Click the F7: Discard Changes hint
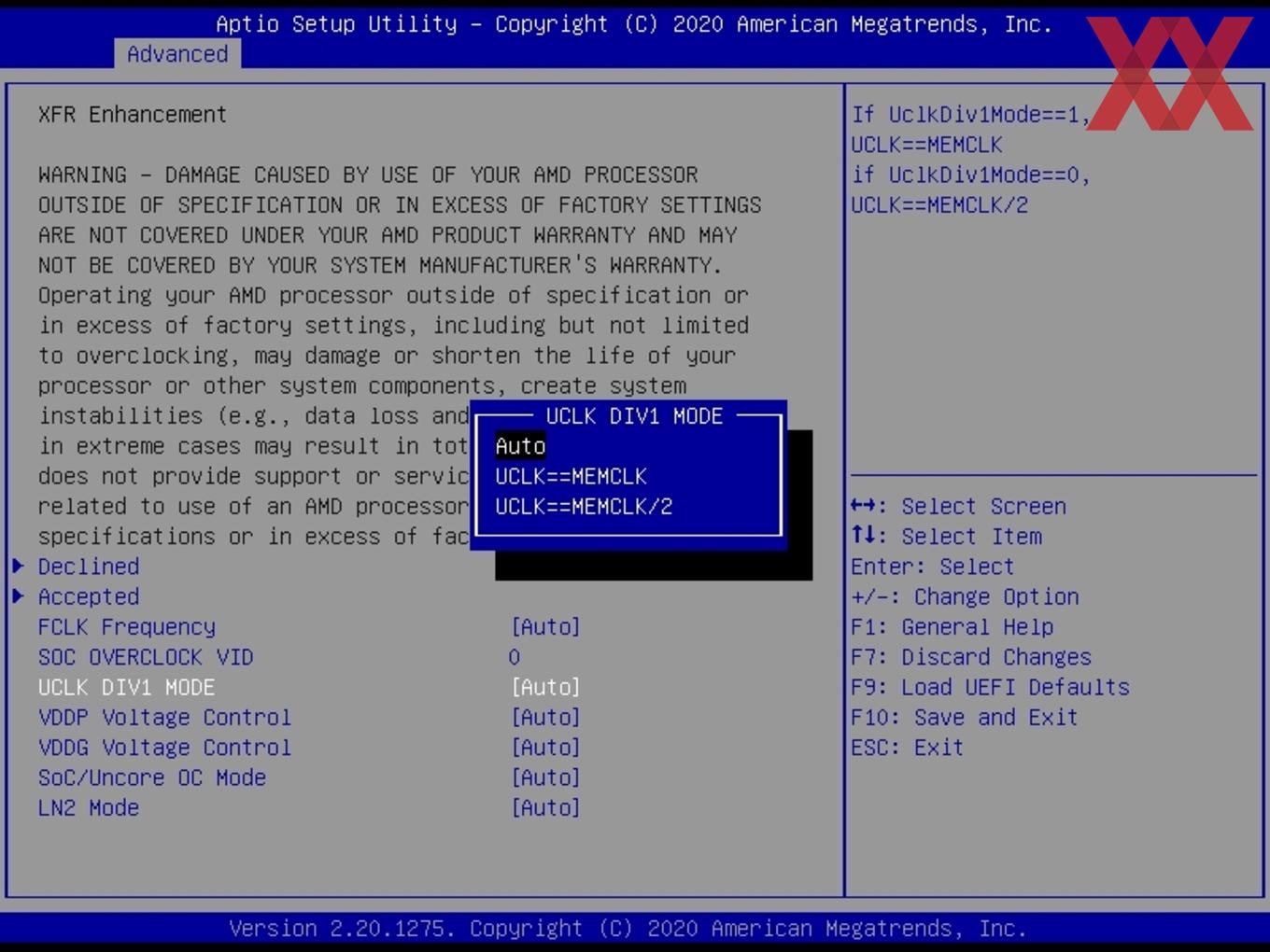Image resolution: width=1270 pixels, height=952 pixels. click(971, 657)
